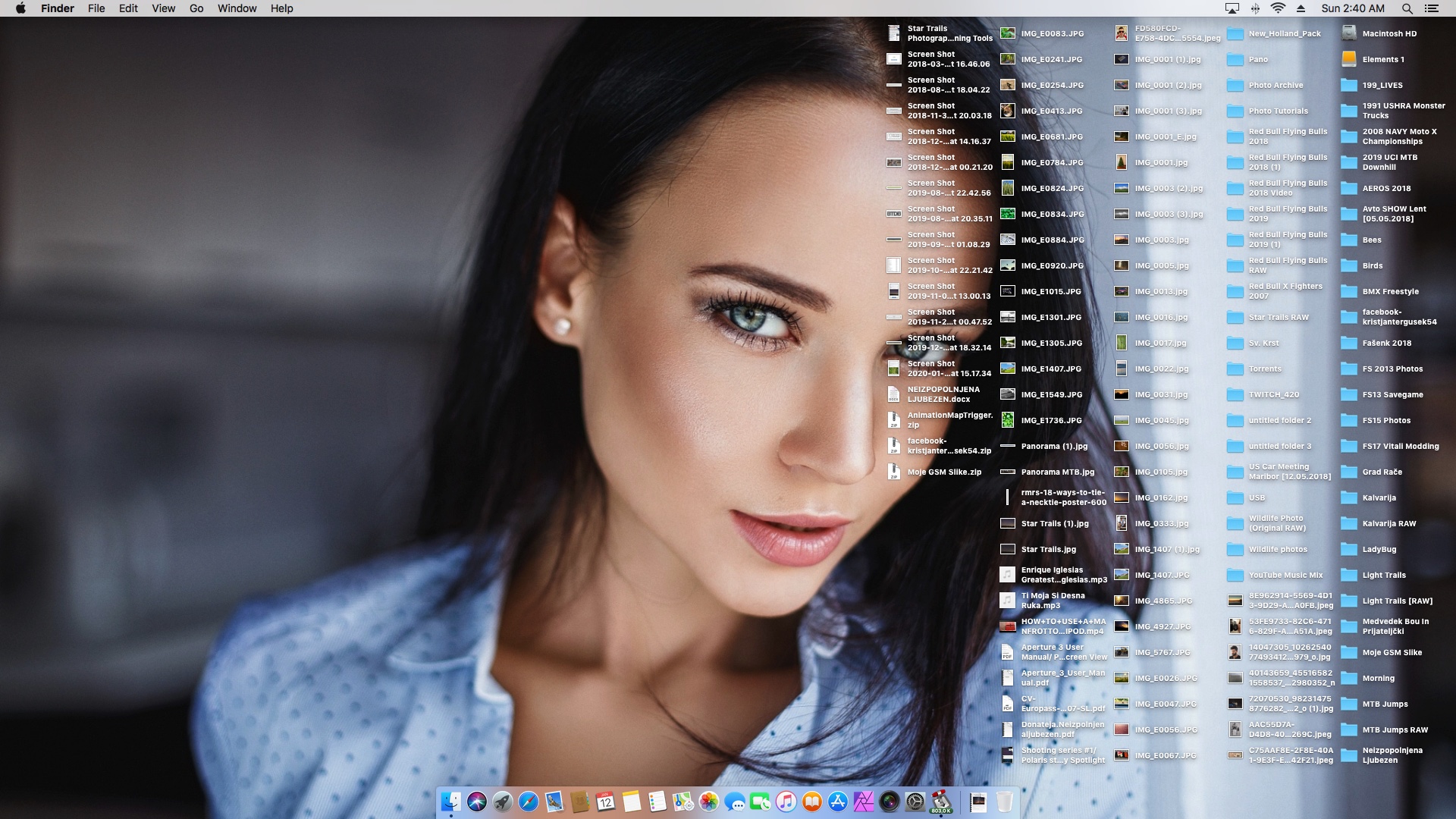Viewport: 1456px width, 819px height.
Task: Select the Elements 1 external drive
Action: pos(1373,59)
